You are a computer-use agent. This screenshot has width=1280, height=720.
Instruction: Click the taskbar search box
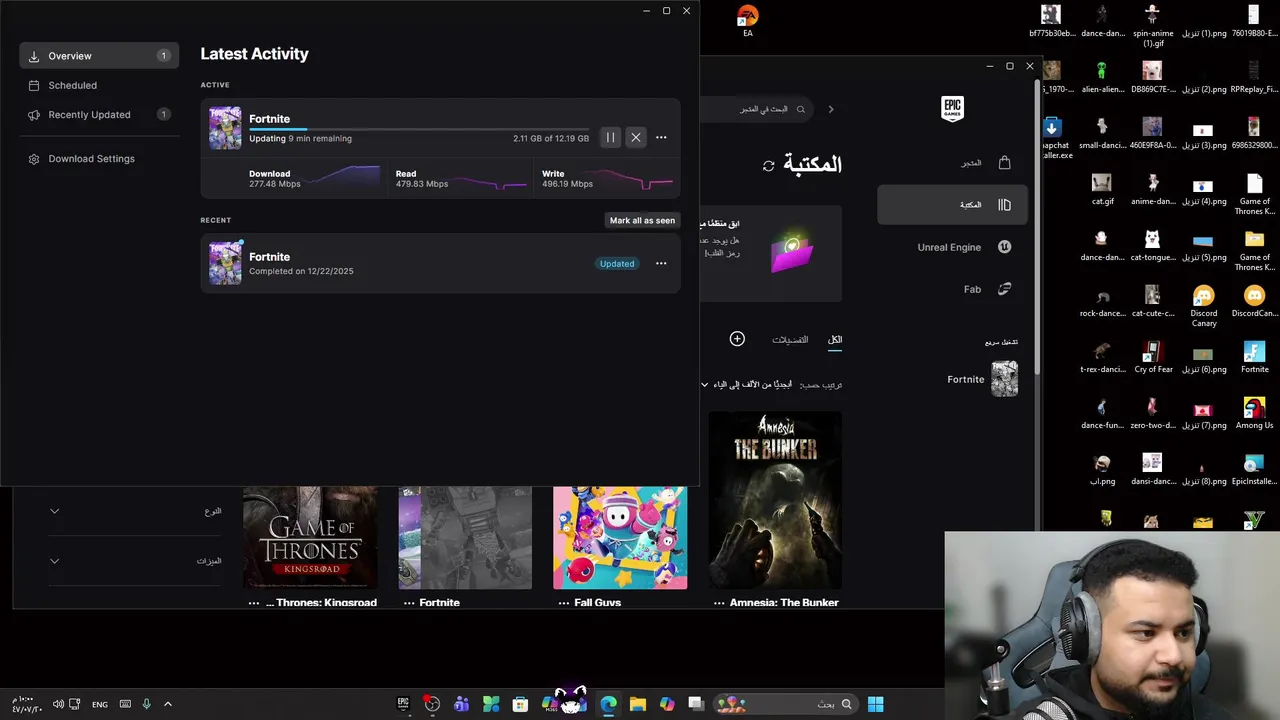pyautogui.click(x=785, y=704)
